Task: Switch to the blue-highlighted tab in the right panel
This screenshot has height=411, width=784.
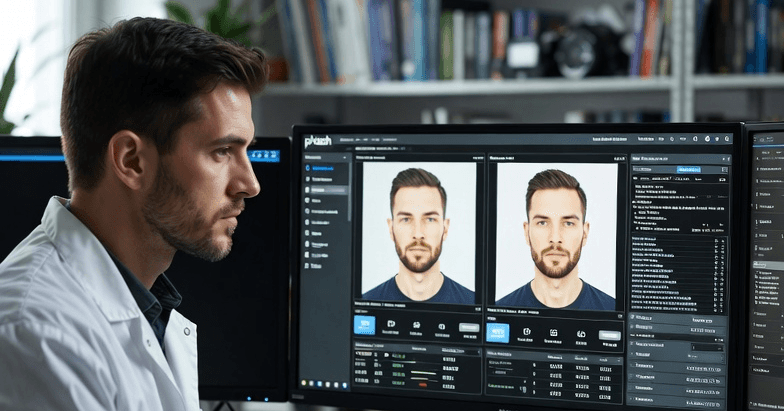Action: pos(688,170)
